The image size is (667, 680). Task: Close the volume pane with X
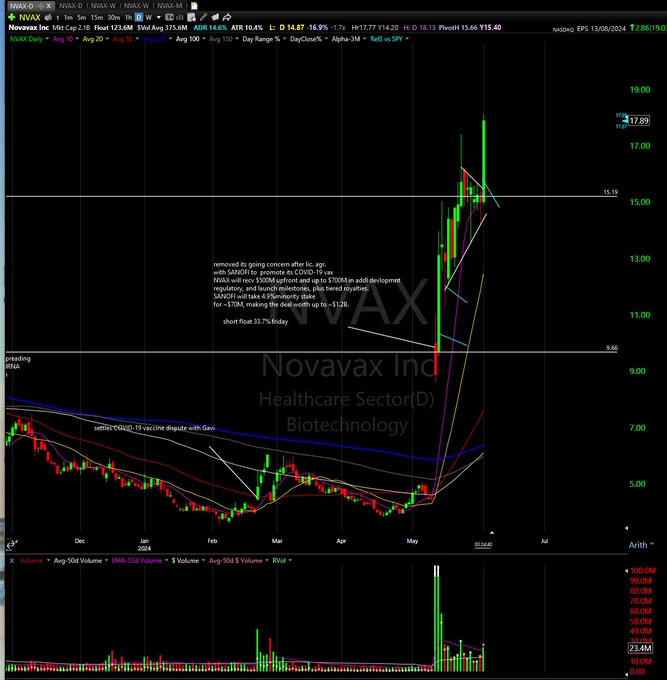click(12, 561)
